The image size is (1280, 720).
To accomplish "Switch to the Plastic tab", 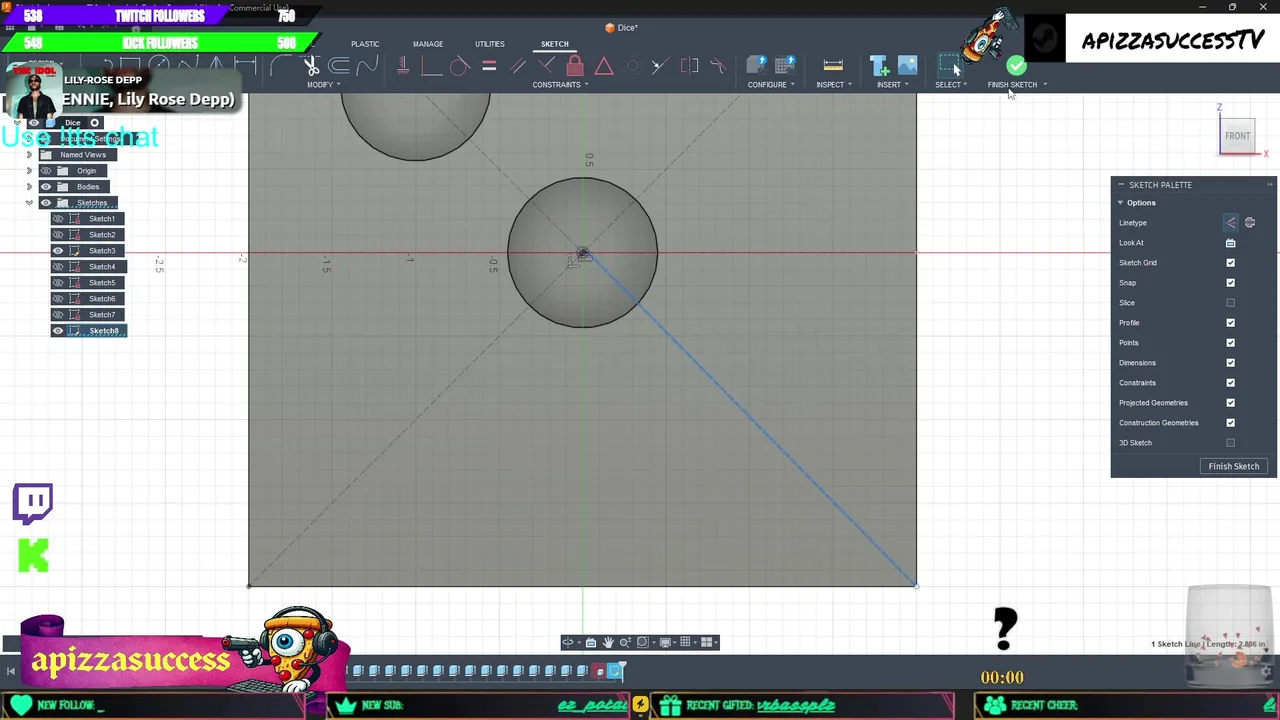I will pos(365,44).
